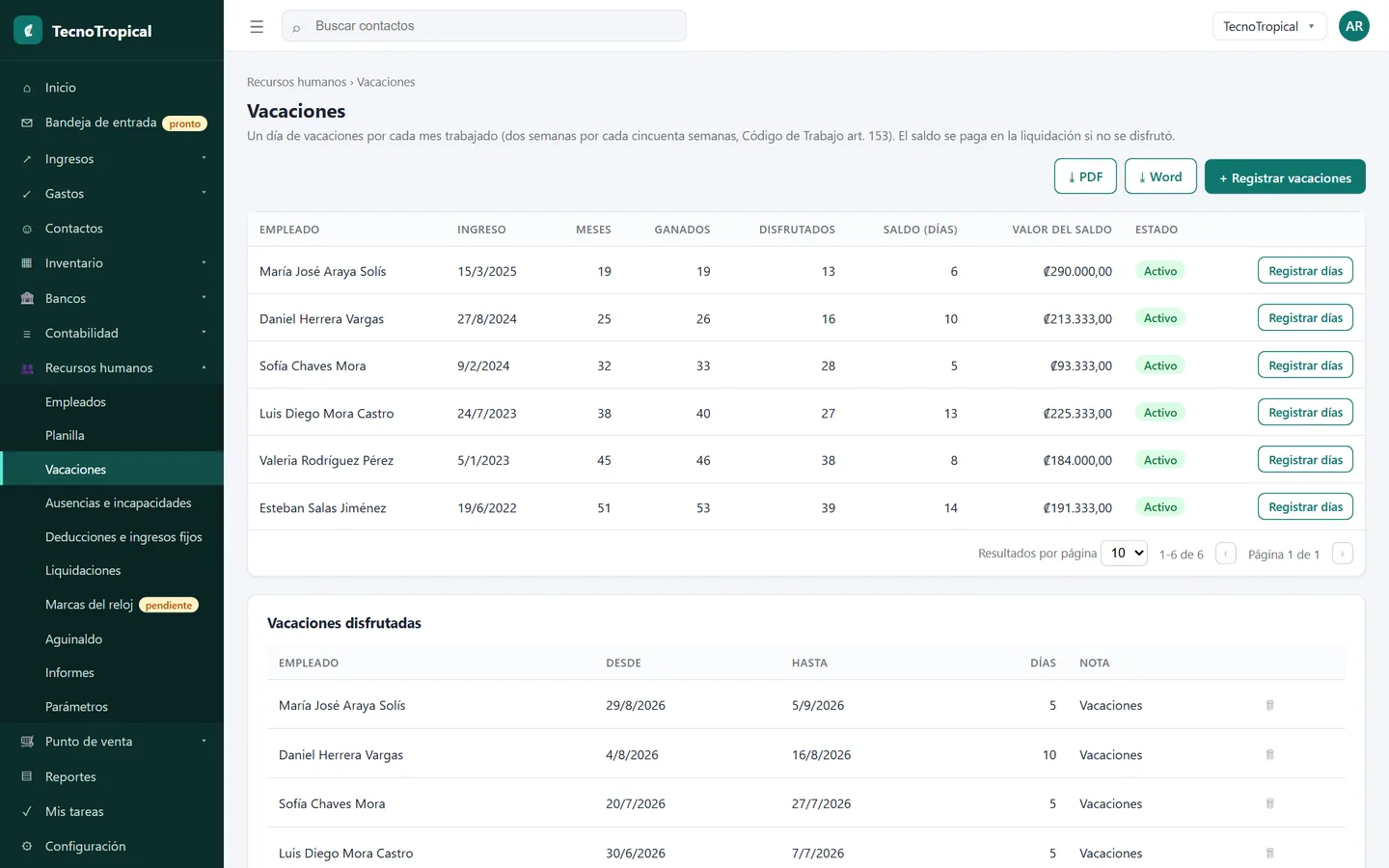Click the Configuración gear icon
Image resolution: width=1389 pixels, height=868 pixels.
pos(27,847)
